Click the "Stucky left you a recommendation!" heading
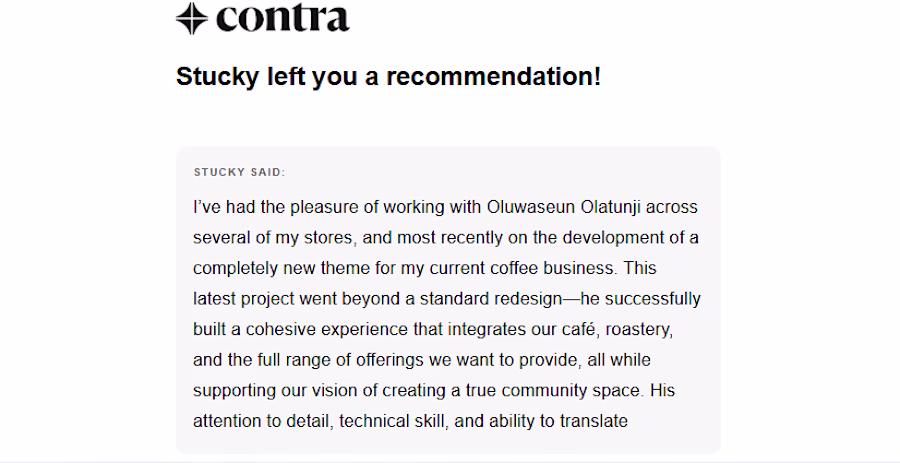 388,76
